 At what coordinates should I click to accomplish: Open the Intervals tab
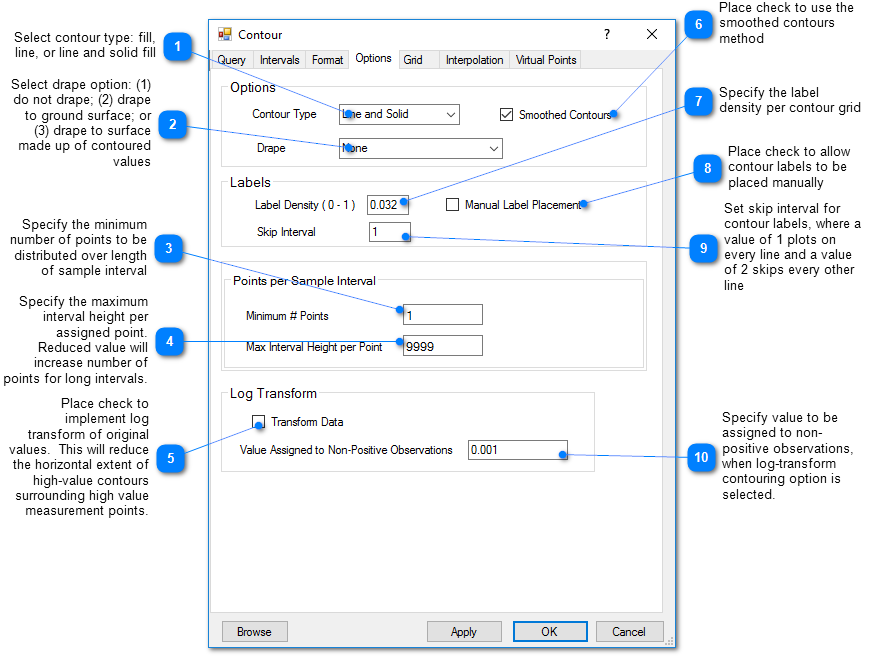[279, 60]
